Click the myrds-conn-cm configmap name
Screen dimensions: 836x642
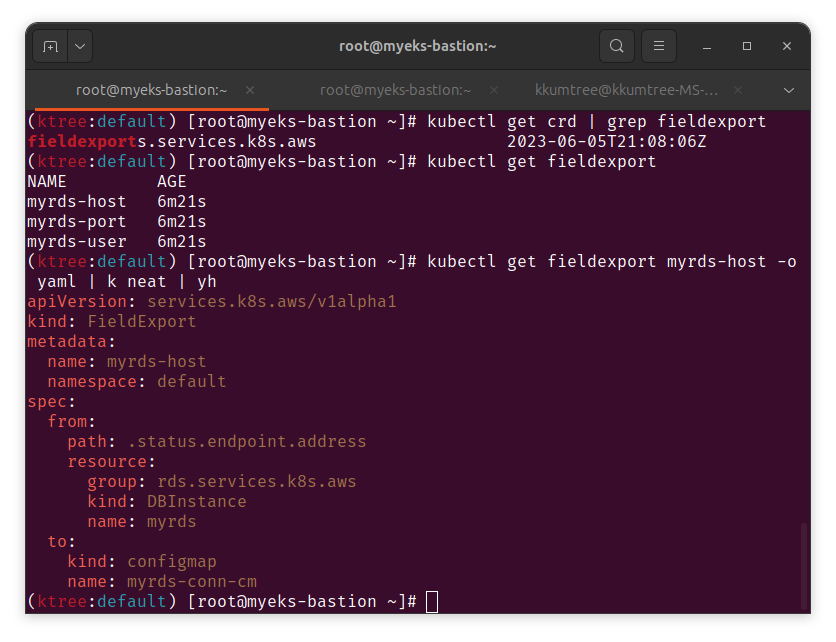(192, 581)
